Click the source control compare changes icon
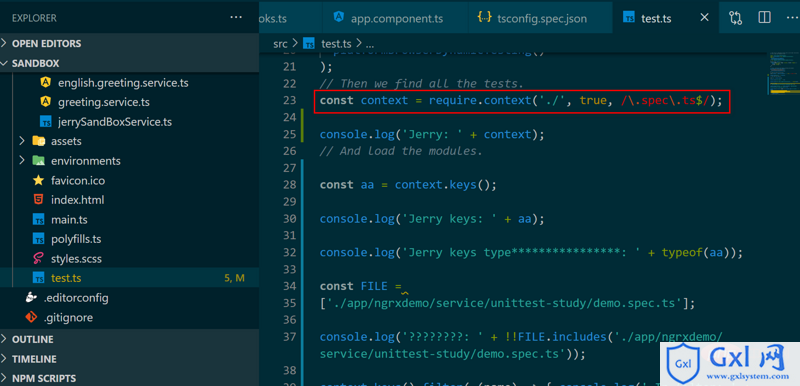This screenshot has width=800, height=386. pos(735,18)
